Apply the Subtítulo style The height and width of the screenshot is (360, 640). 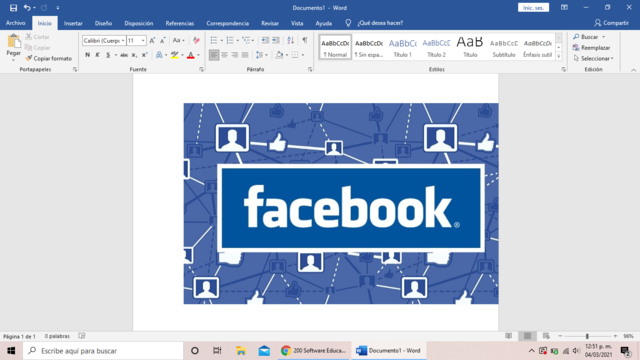pos(504,47)
